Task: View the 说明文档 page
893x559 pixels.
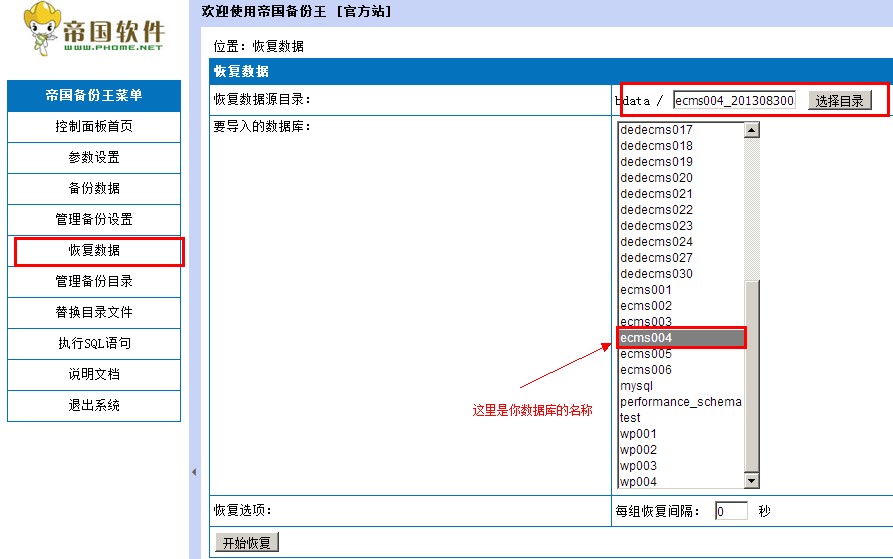Action: (x=94, y=375)
